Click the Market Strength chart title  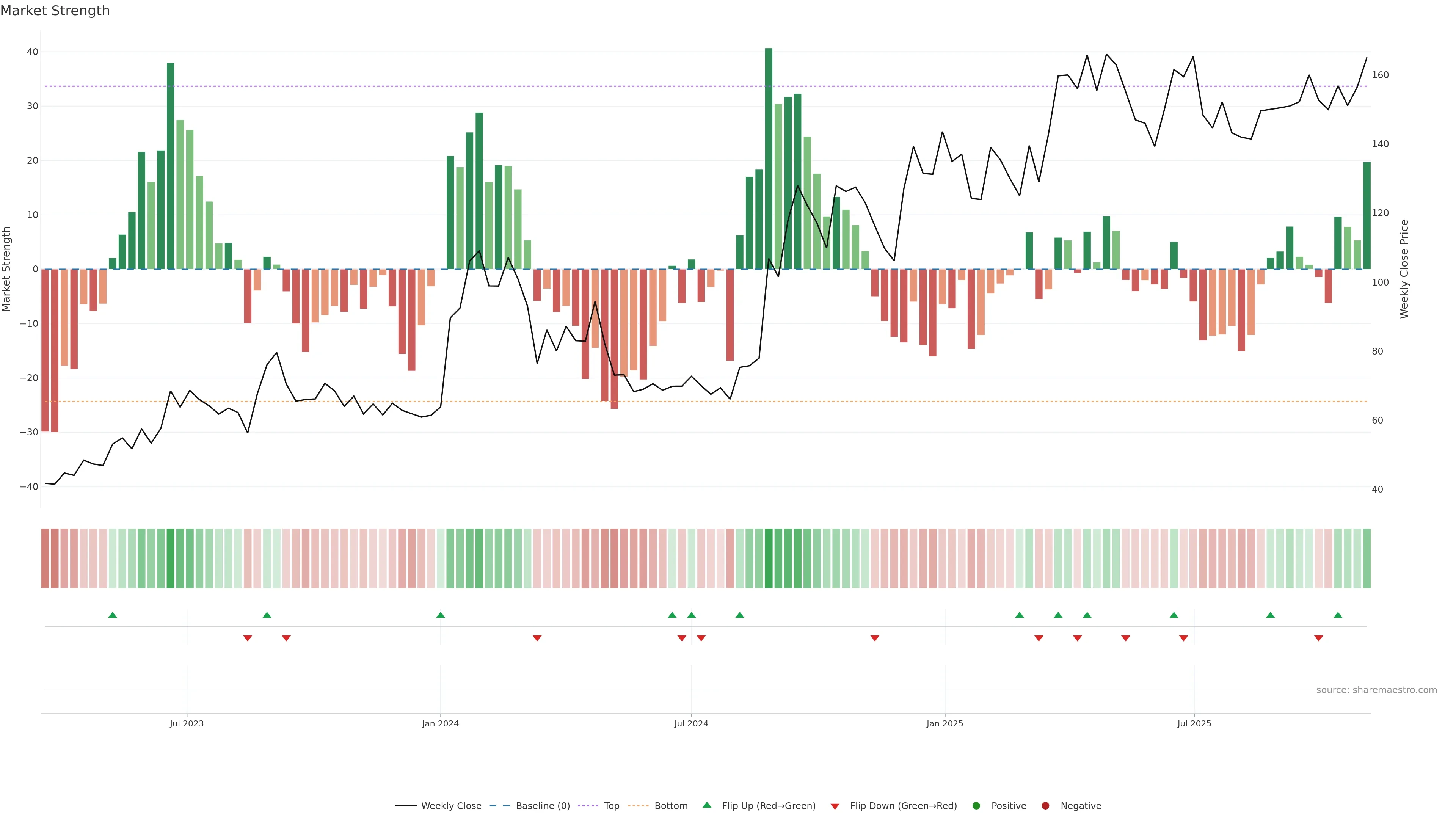55,11
